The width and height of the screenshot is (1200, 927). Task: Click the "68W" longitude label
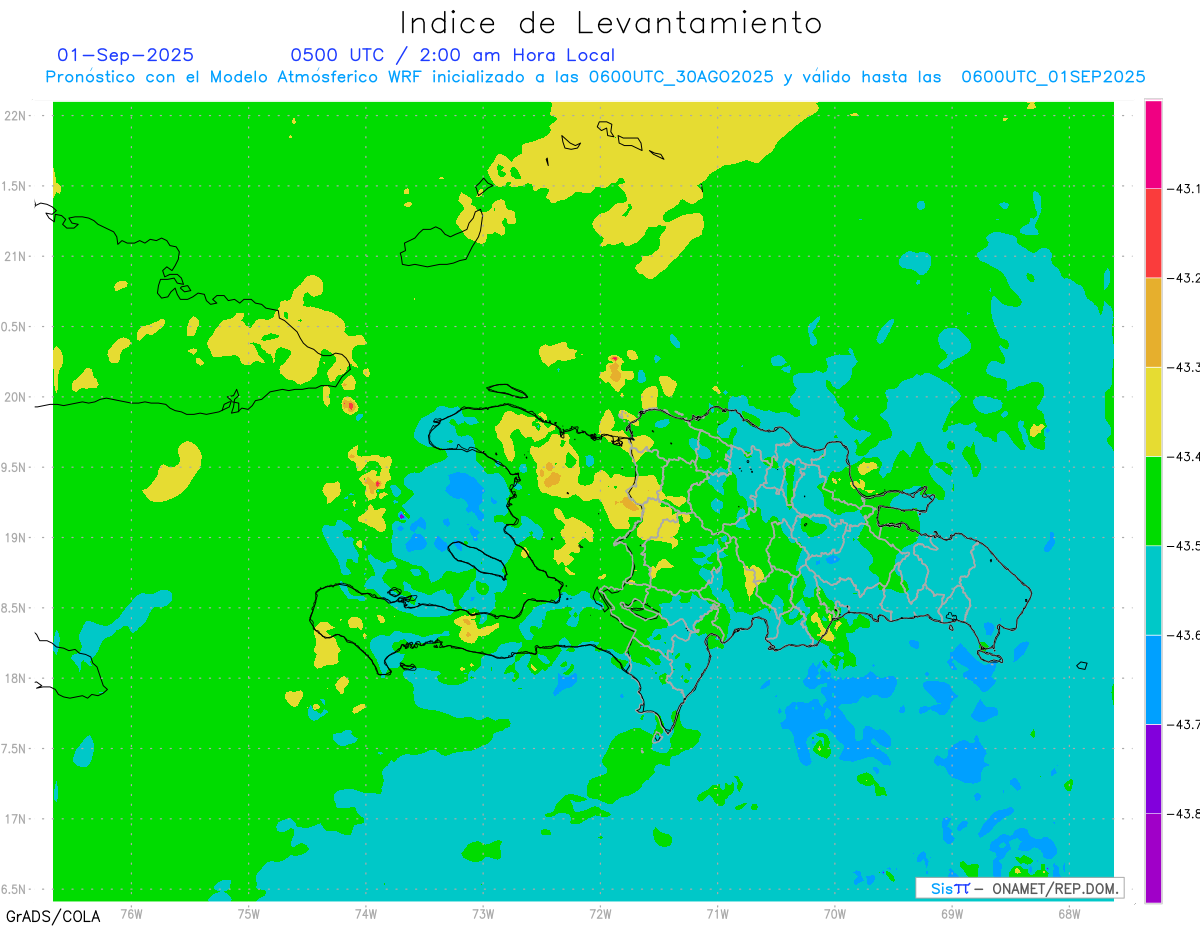click(1069, 914)
